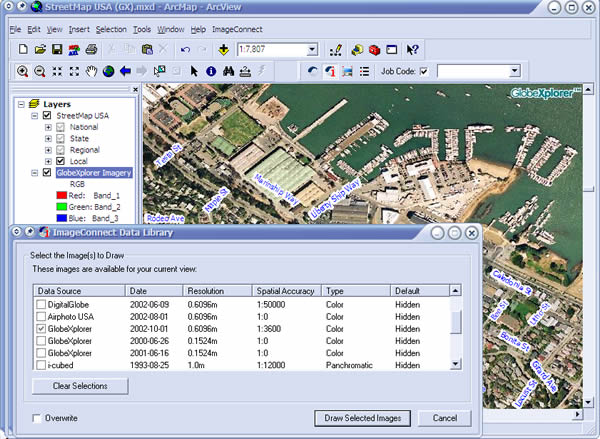The height and width of the screenshot is (439, 600).
Task: Open the ImageConnect menu
Action: coord(237,29)
